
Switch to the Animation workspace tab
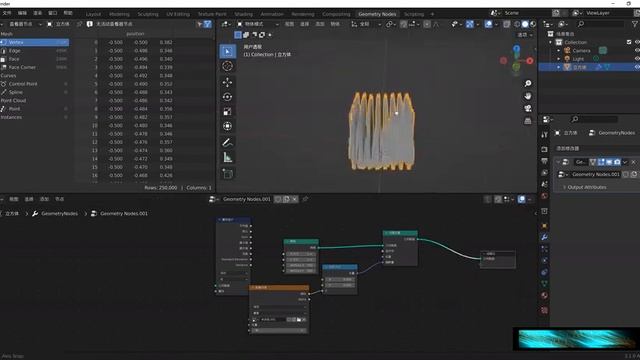tap(272, 14)
